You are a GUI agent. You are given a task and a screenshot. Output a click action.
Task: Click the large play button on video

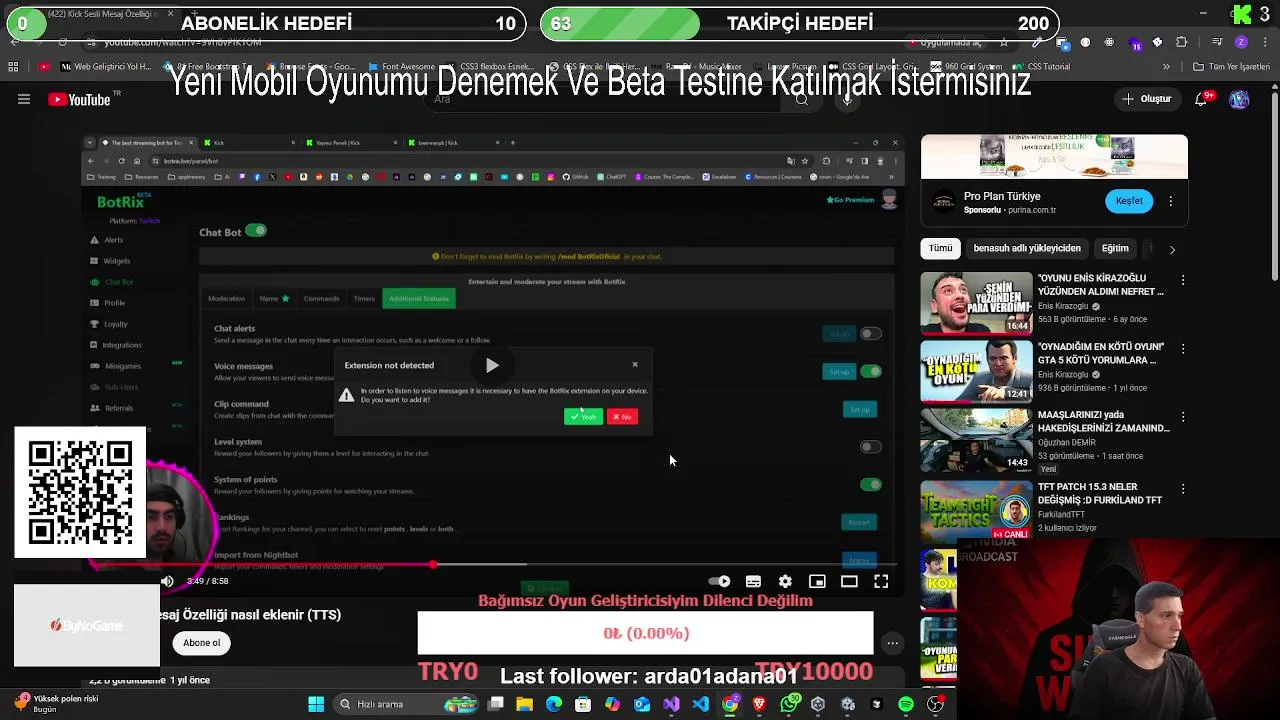coord(492,365)
